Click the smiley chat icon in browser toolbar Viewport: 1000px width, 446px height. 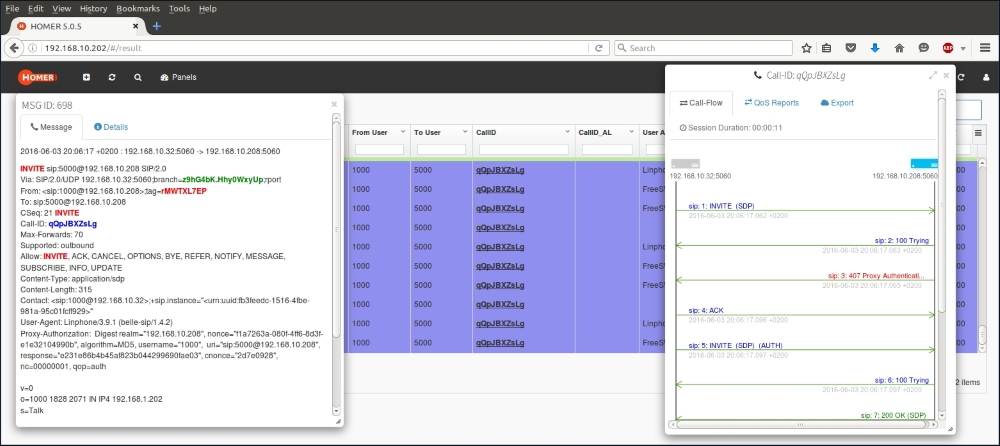(x=923, y=48)
